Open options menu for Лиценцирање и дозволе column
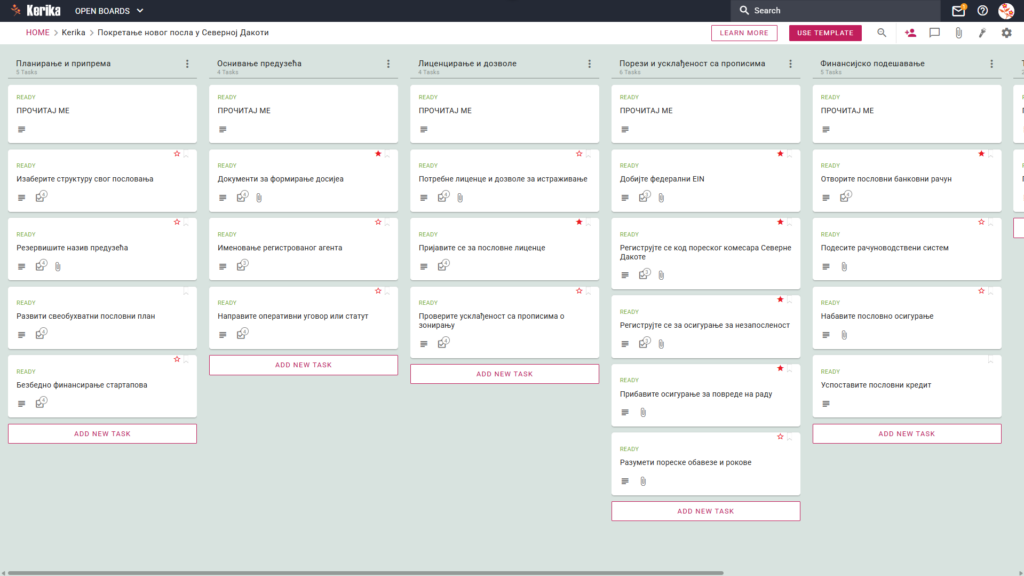The width and height of the screenshot is (1024, 576). coord(590,64)
